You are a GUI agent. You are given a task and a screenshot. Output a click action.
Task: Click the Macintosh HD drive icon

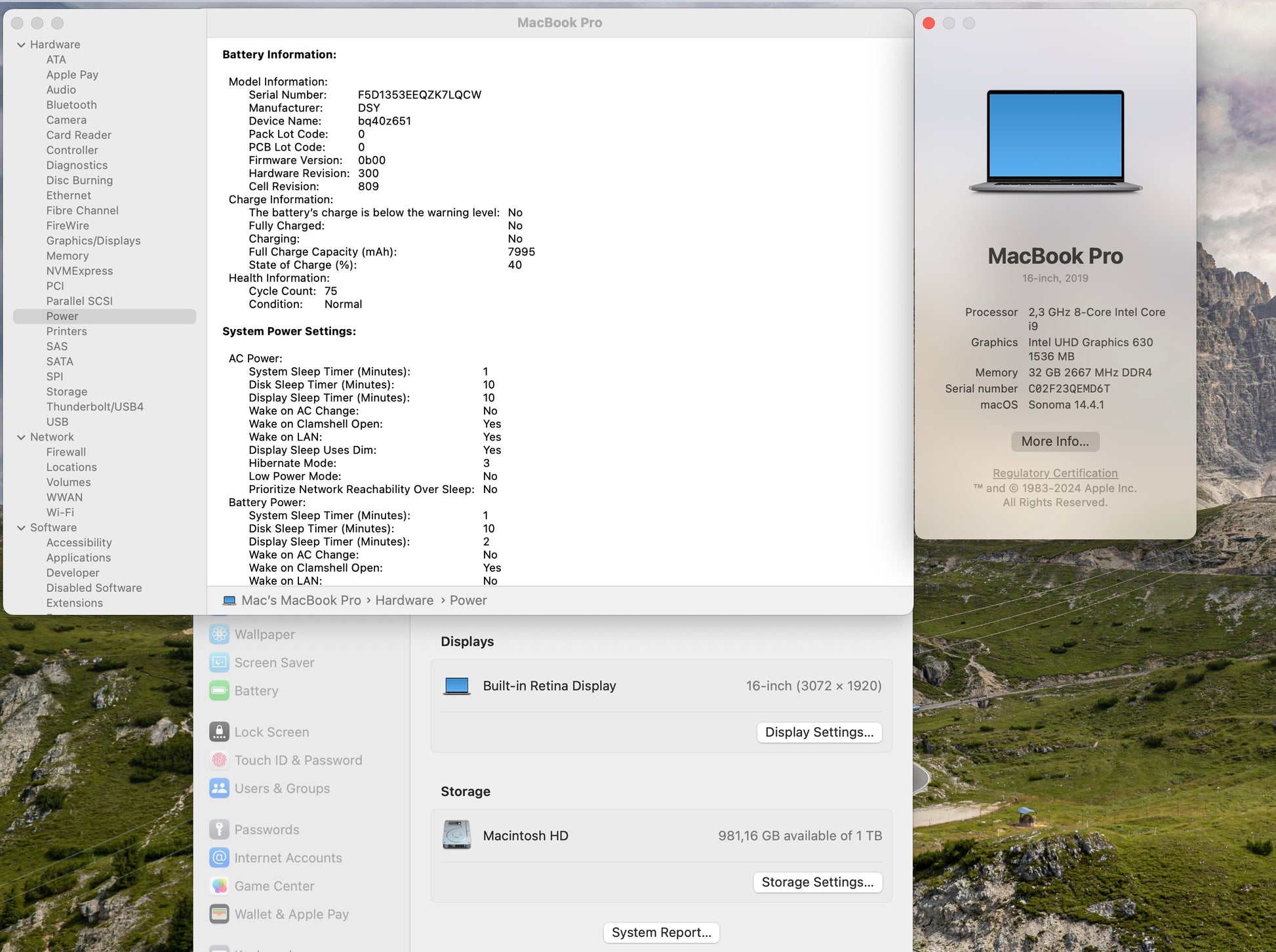456,835
